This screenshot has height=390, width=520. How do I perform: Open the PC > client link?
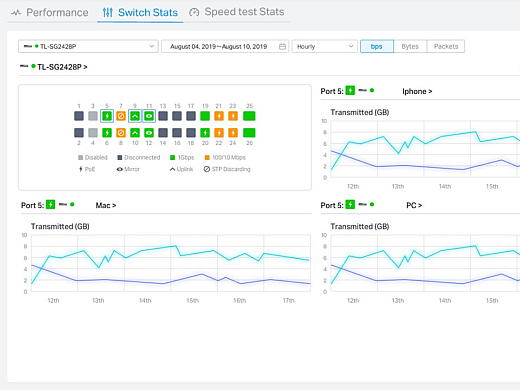[x=414, y=205]
